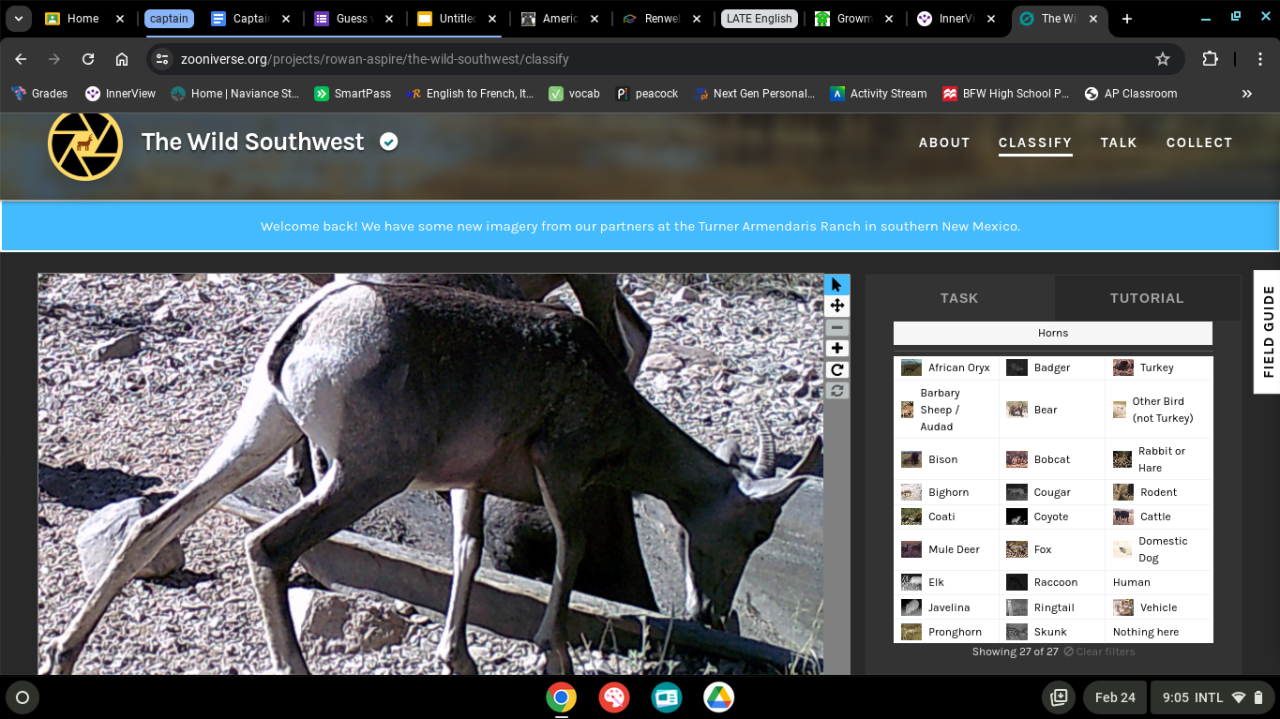Select the pan (move) tool
This screenshot has height=719, width=1280.
pos(837,306)
